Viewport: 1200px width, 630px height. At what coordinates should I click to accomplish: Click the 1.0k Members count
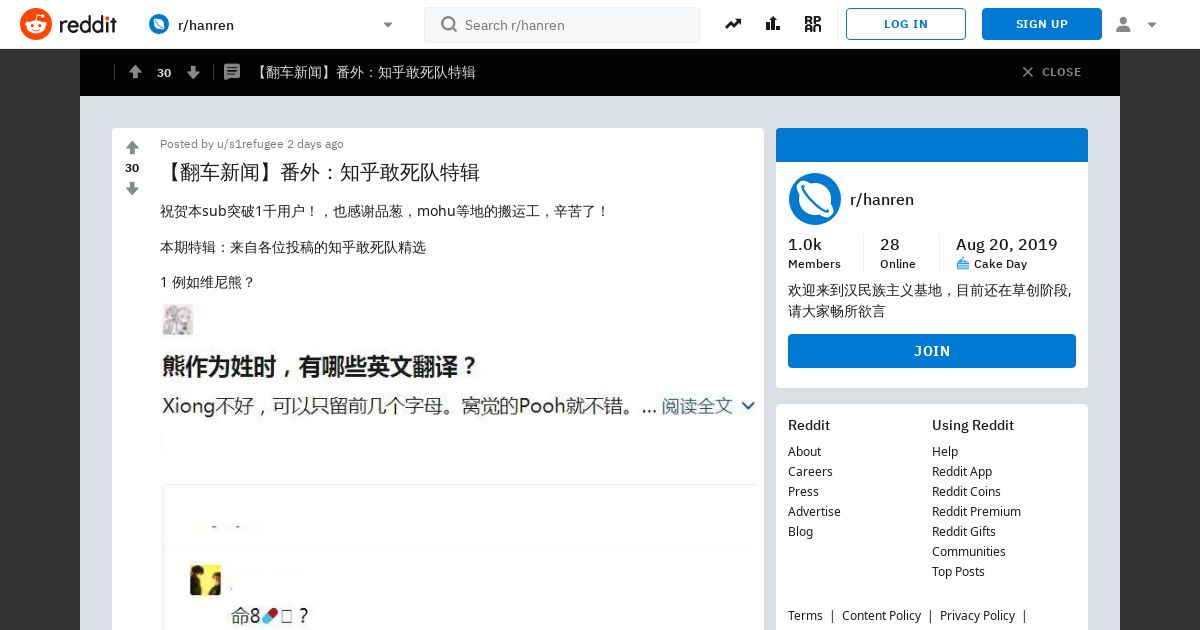point(814,253)
